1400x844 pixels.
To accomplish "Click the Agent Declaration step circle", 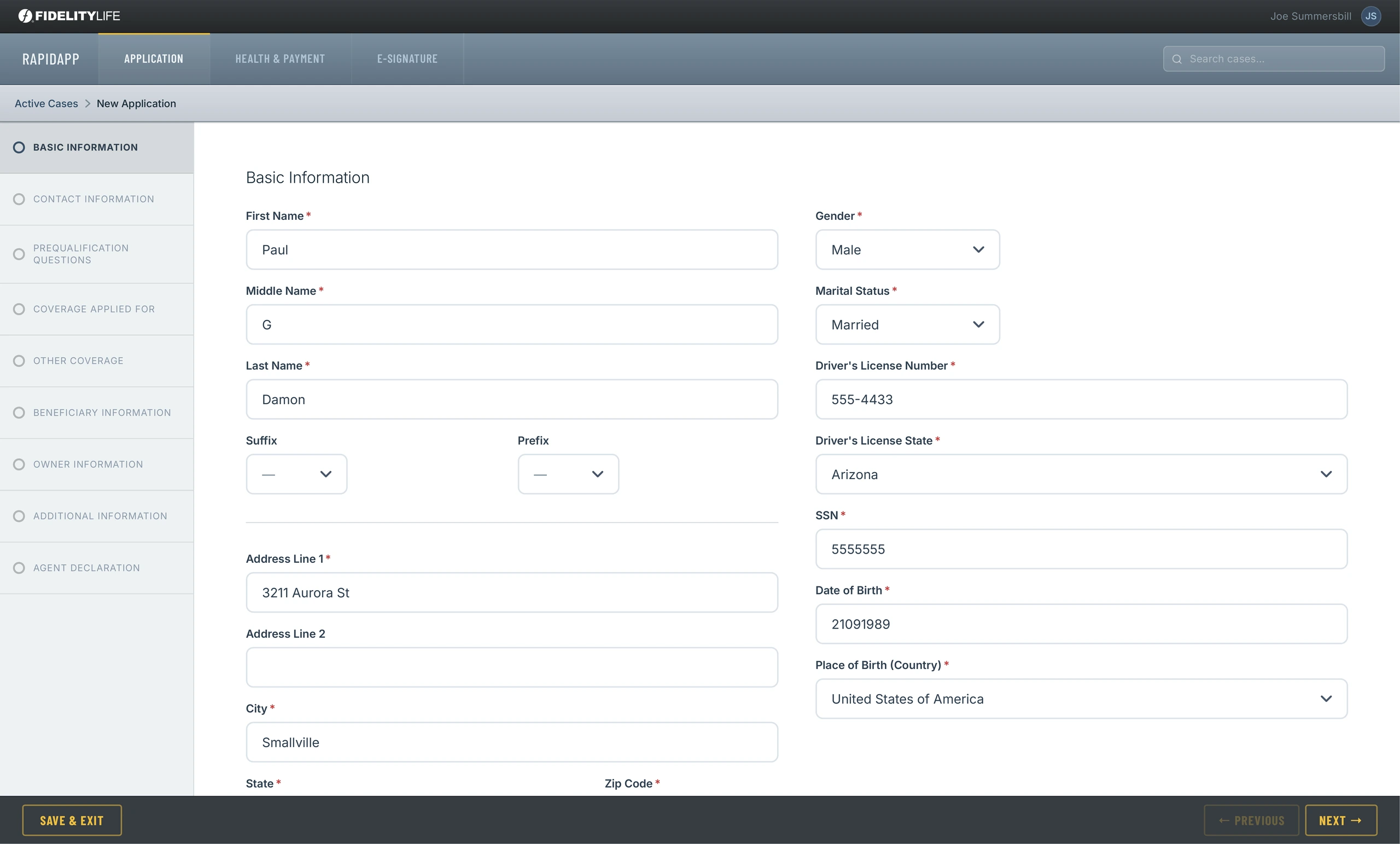I will point(19,568).
